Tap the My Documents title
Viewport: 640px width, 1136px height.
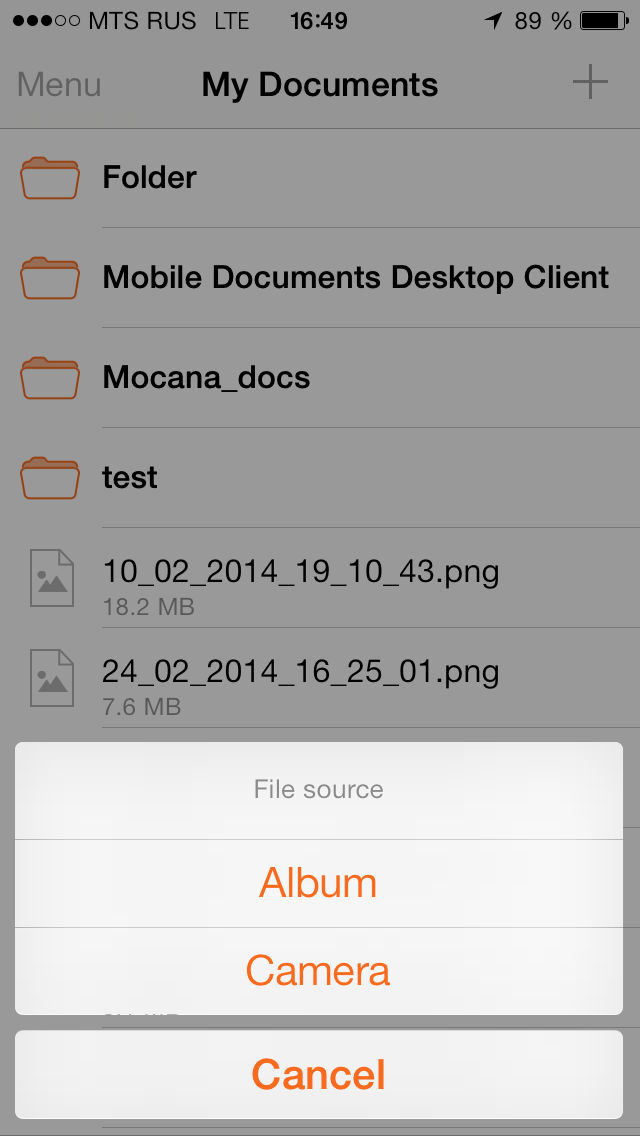(320, 85)
